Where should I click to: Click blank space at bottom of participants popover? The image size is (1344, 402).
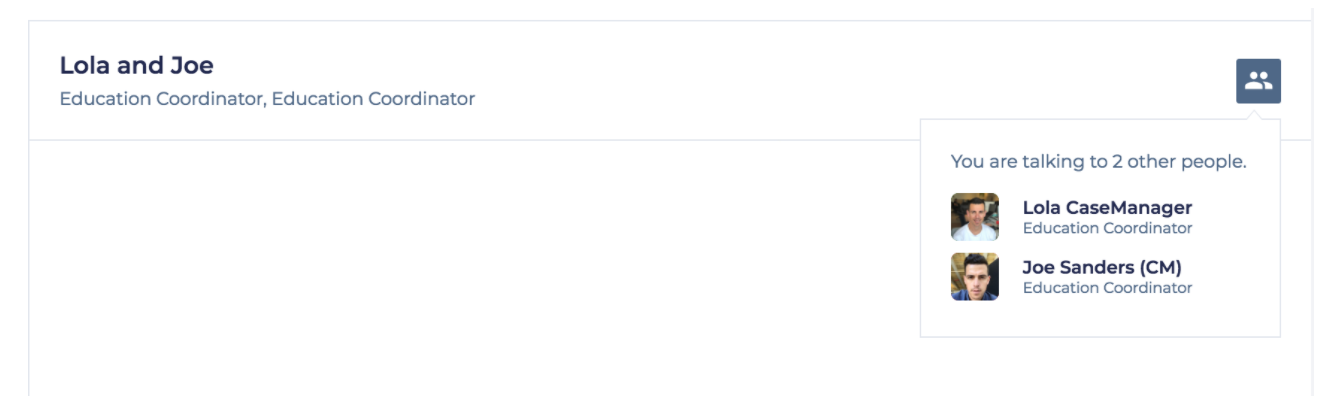click(x=1098, y=320)
